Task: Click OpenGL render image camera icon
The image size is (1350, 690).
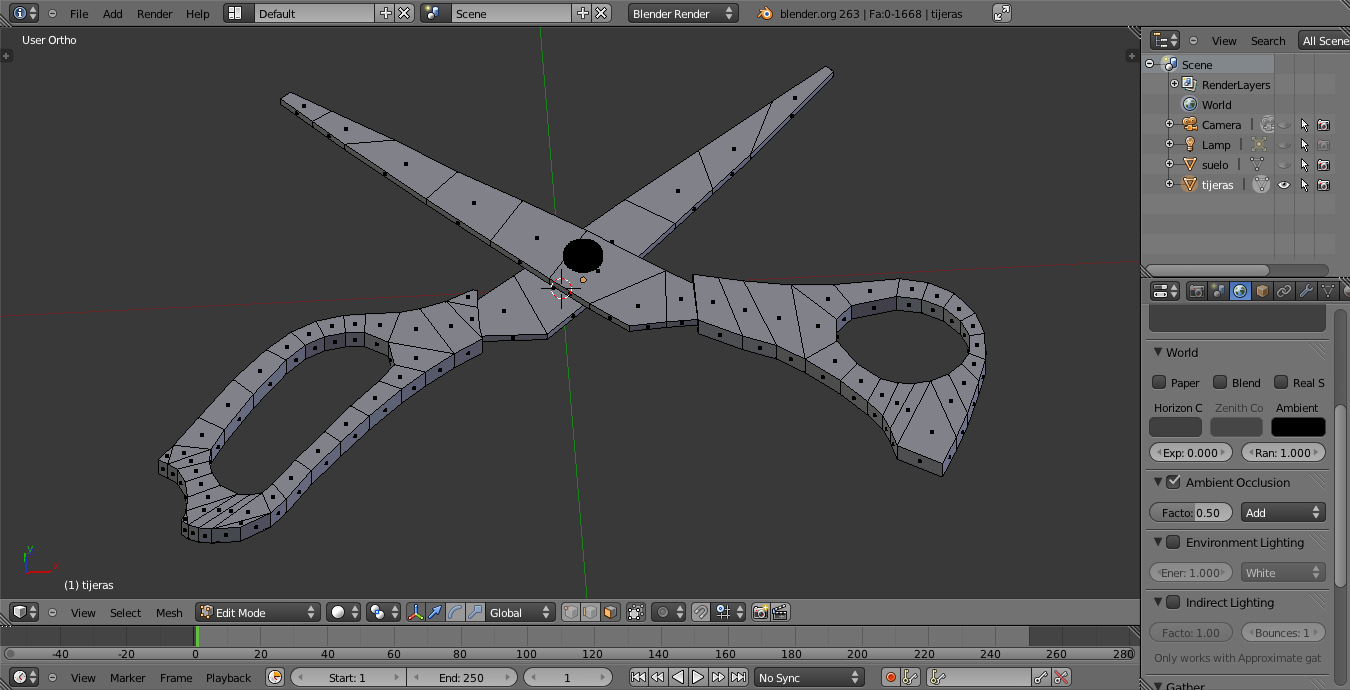Action: [x=760, y=612]
